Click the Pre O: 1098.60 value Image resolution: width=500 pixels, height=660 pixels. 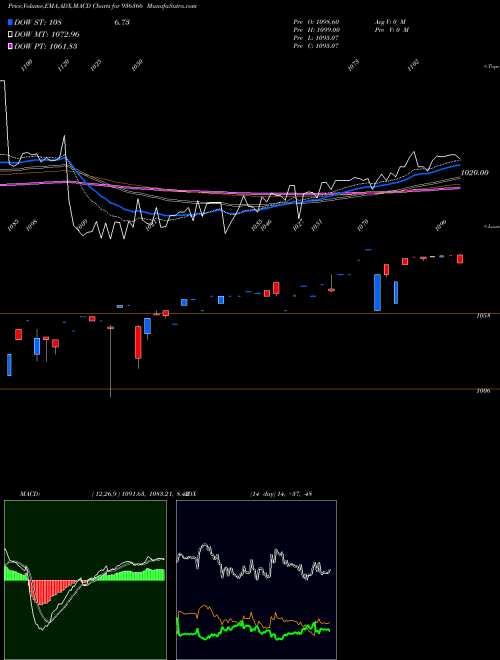[x=316, y=22]
